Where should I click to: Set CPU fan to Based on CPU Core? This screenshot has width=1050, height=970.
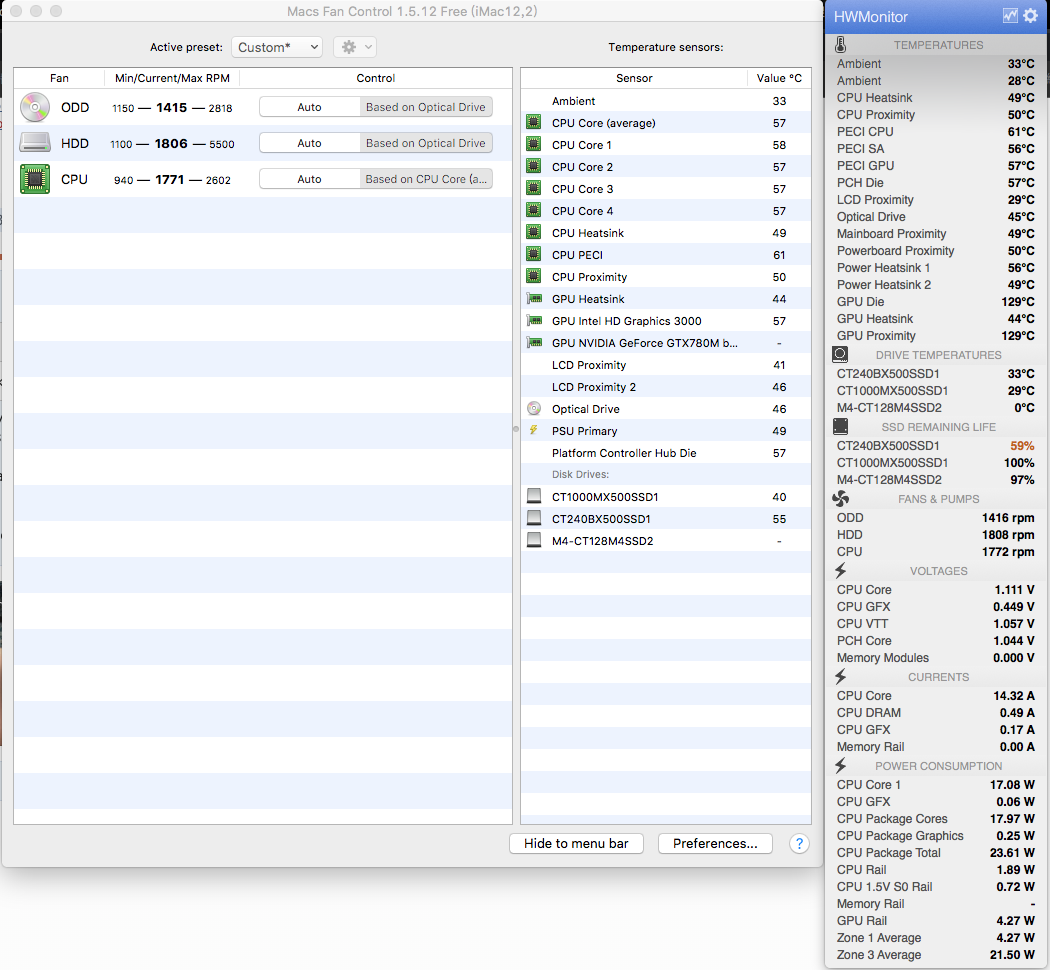426,179
